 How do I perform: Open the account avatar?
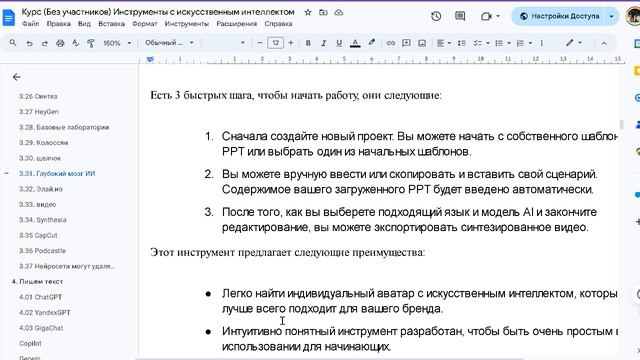pos(633,16)
